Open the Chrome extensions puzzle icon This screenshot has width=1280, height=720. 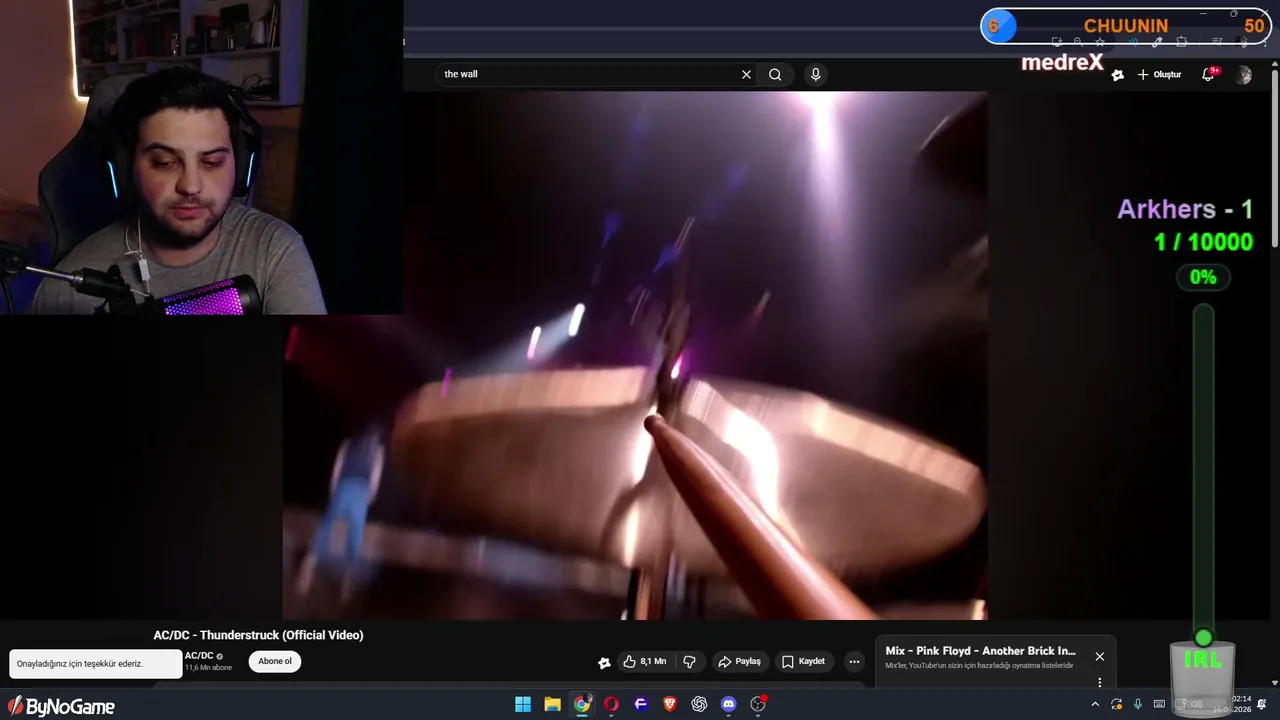[x=1181, y=42]
